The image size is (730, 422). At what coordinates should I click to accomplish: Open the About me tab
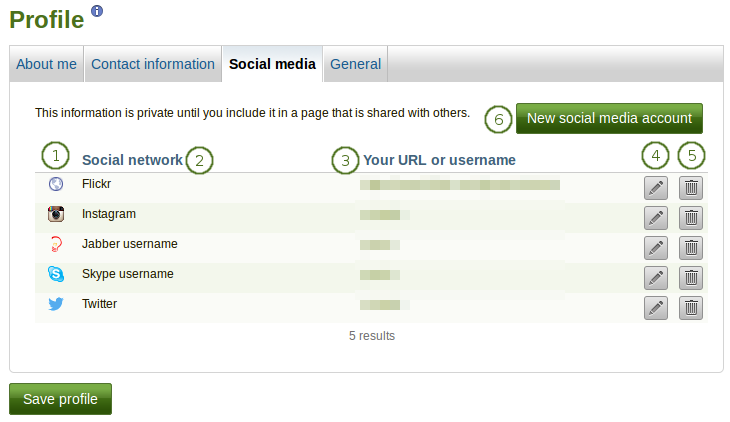(47, 64)
